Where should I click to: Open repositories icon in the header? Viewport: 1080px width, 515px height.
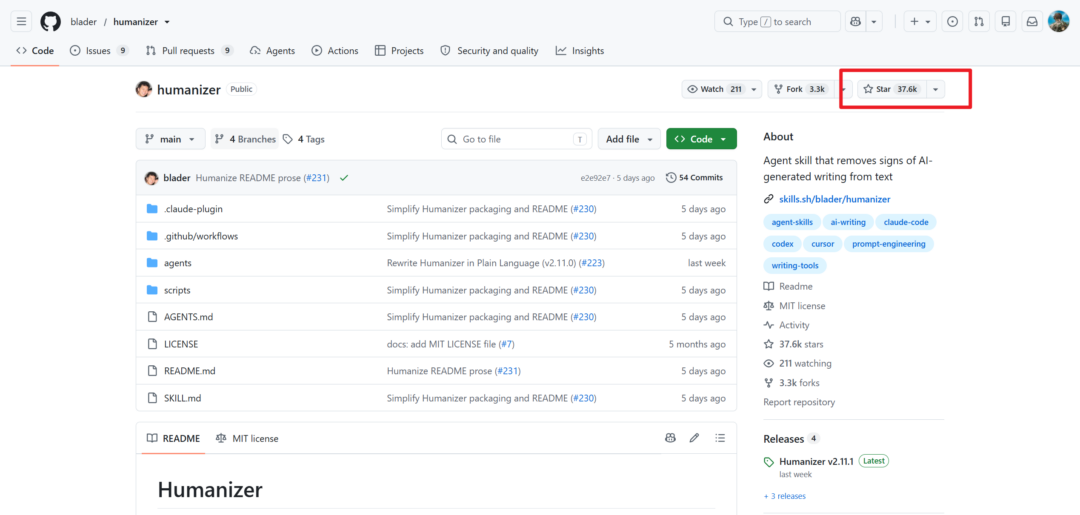1006,21
